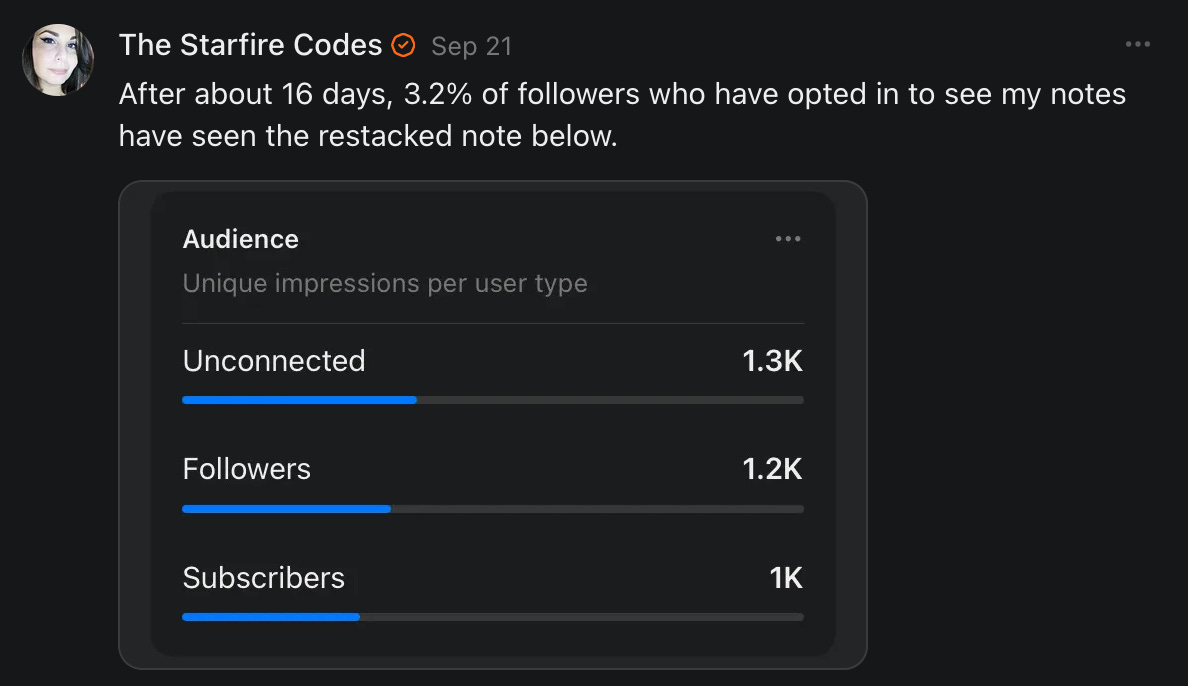1188x686 pixels.
Task: Click the orange verified badge icon
Action: (x=403, y=45)
